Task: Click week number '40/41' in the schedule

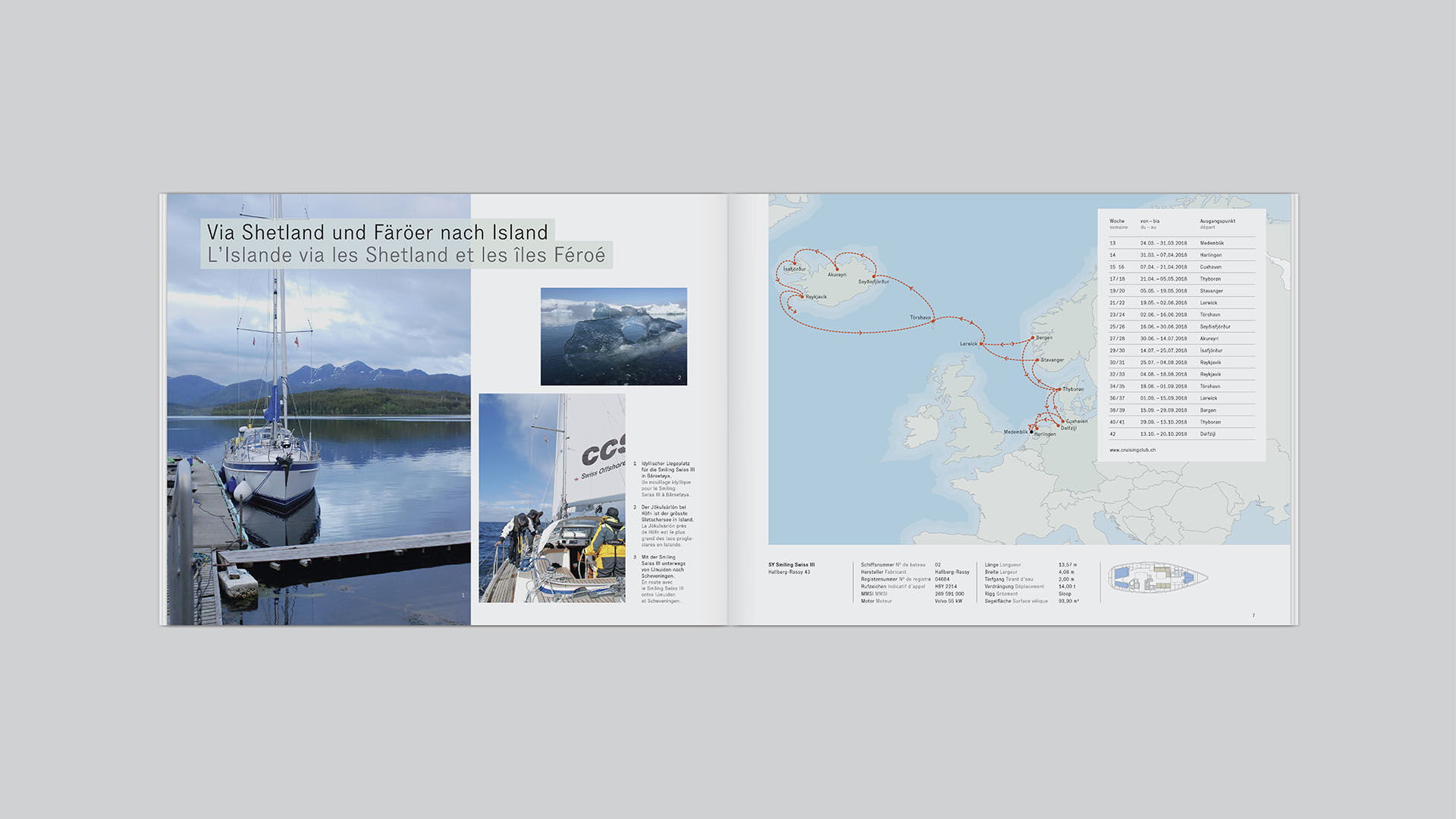Action: click(1117, 422)
